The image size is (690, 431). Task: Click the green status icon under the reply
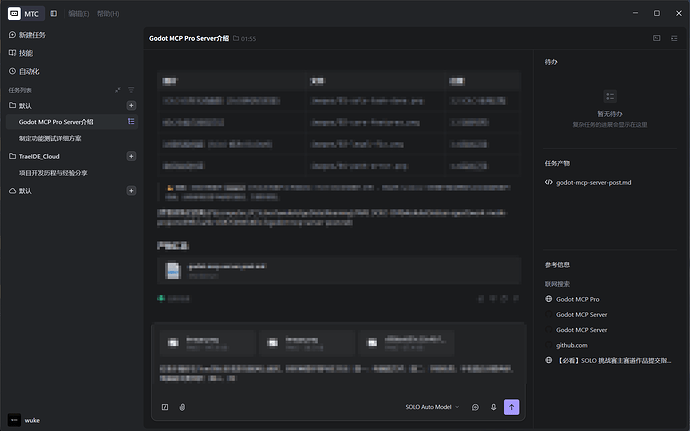pos(161,298)
